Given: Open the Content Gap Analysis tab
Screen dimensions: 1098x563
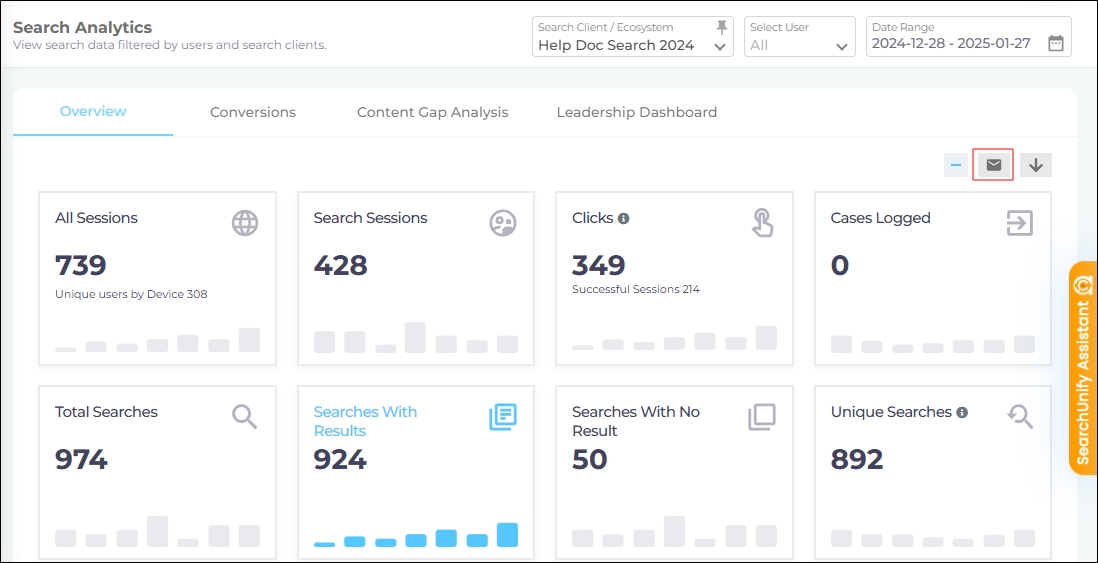Looking at the screenshot, I should [x=432, y=112].
